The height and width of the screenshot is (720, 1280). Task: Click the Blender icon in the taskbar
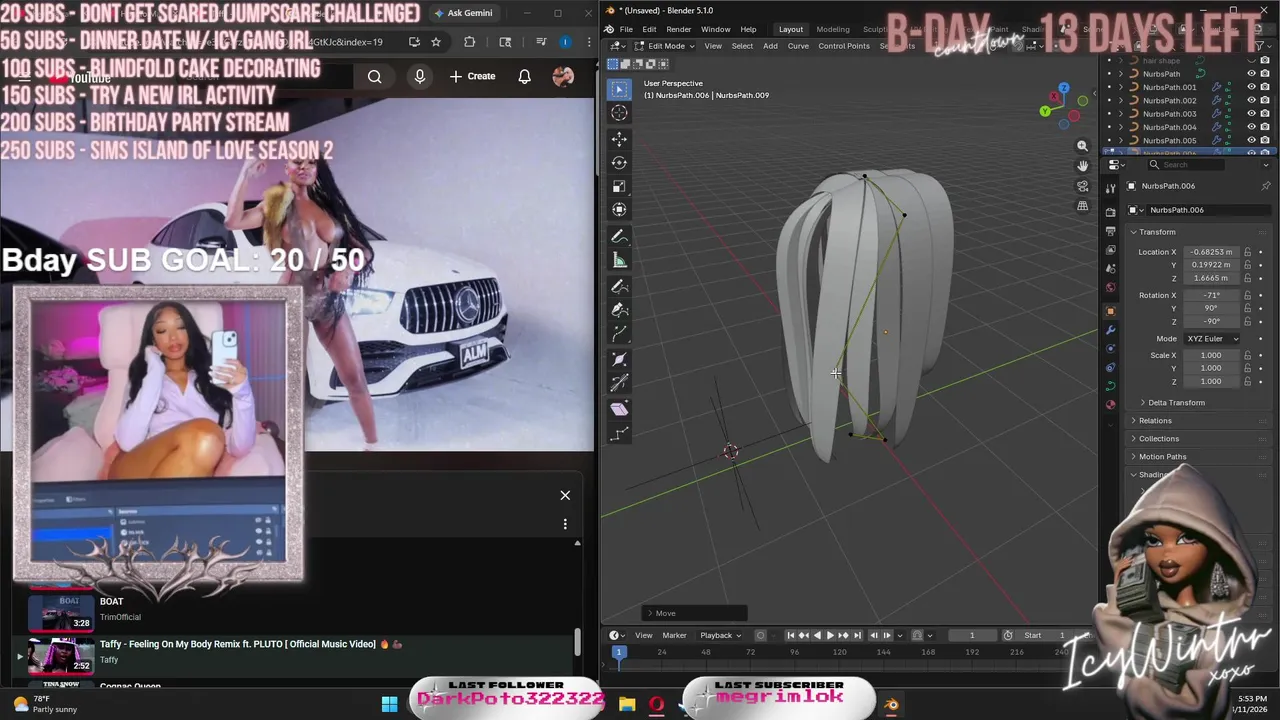click(x=891, y=704)
